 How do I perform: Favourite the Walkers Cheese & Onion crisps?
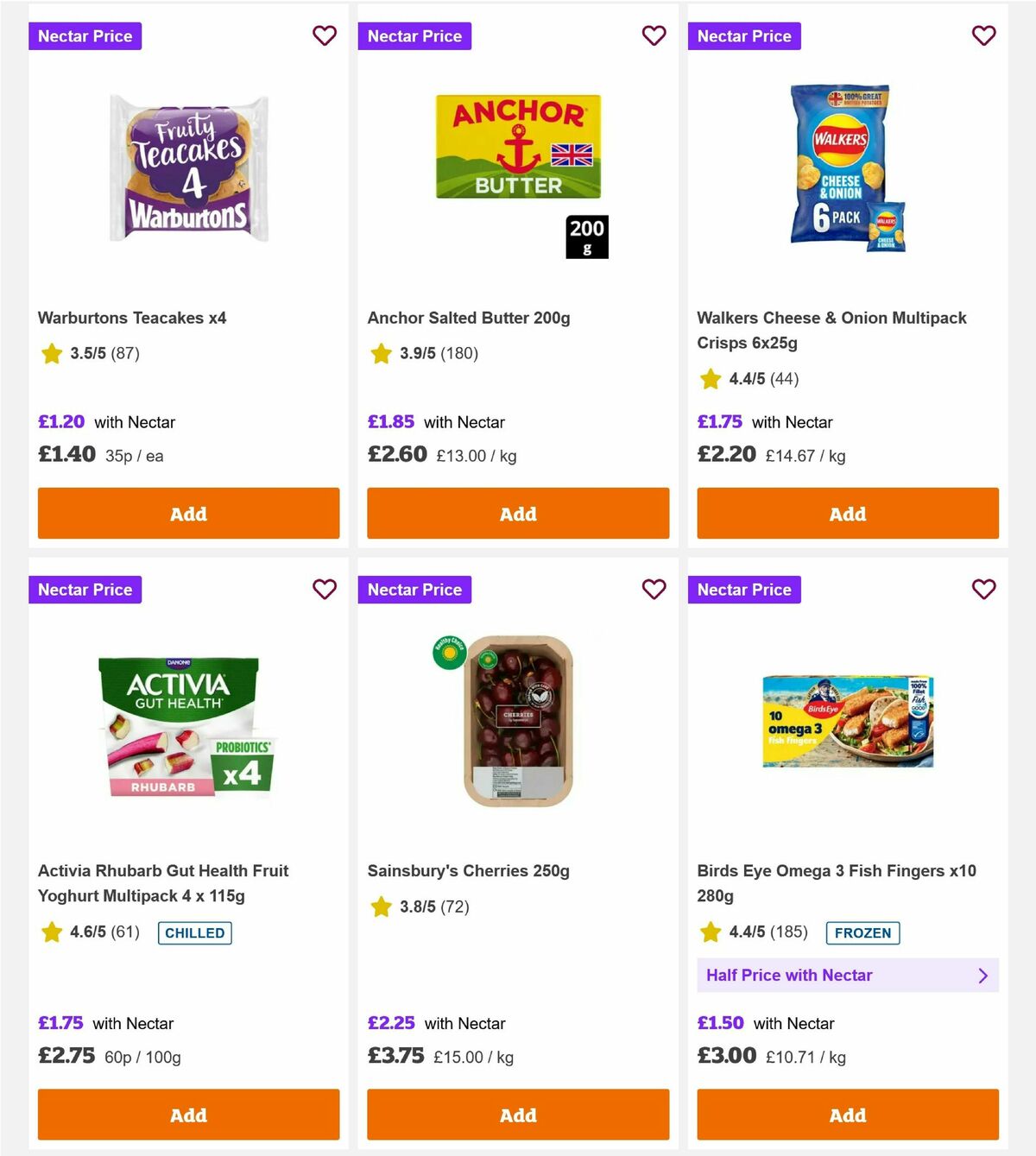pos(984,36)
